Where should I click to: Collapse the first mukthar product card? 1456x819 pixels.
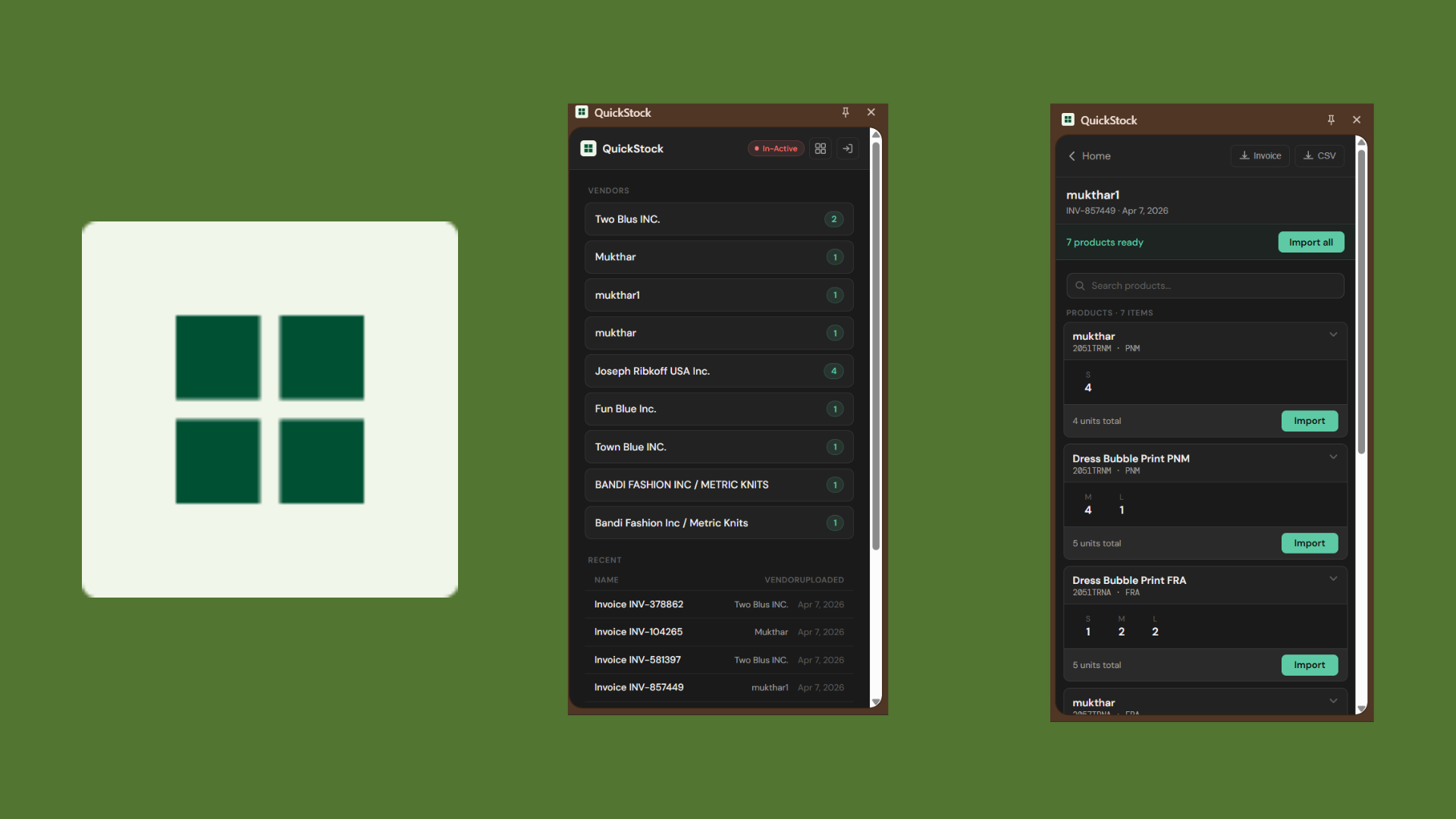[x=1333, y=334]
